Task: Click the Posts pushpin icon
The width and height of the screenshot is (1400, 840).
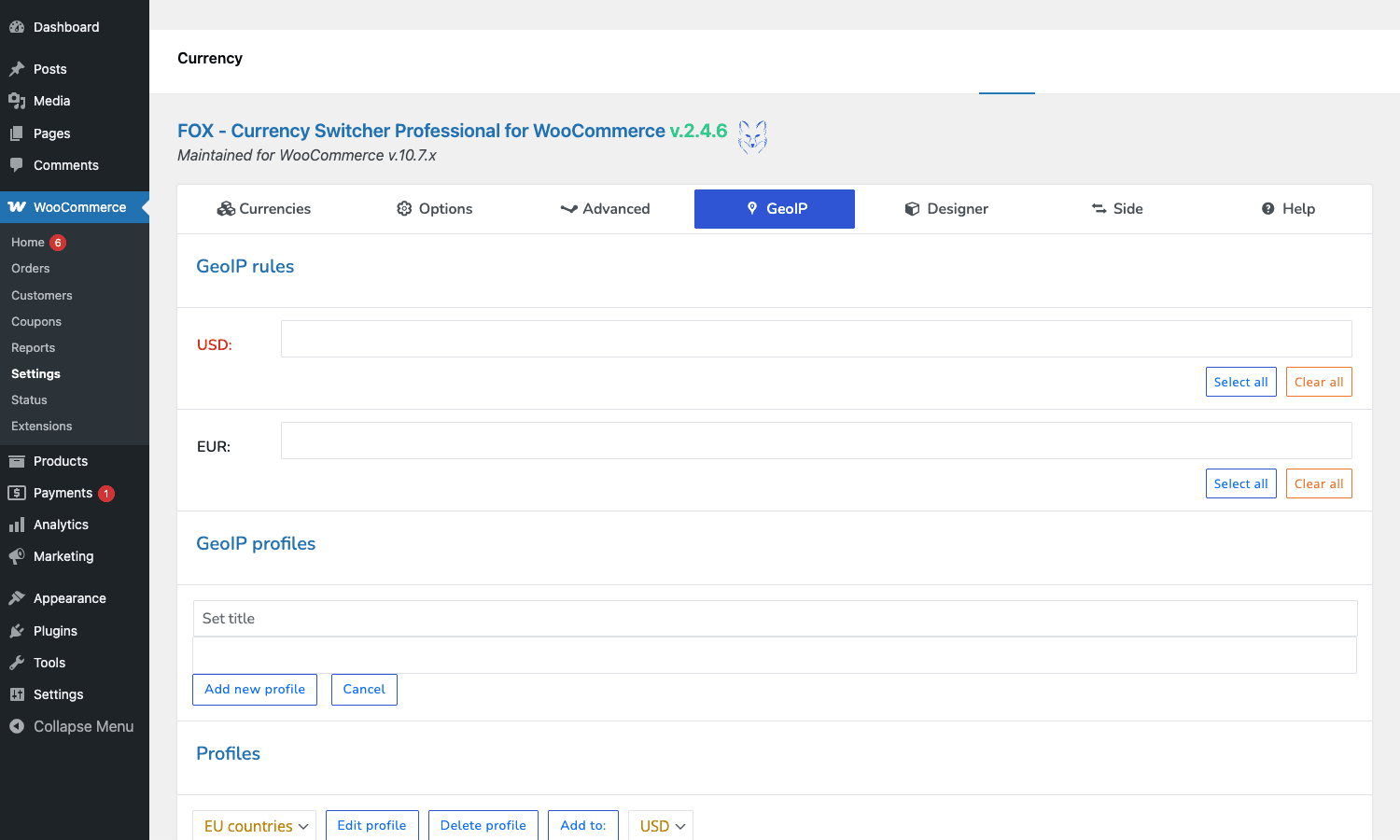Action: pyautogui.click(x=17, y=69)
